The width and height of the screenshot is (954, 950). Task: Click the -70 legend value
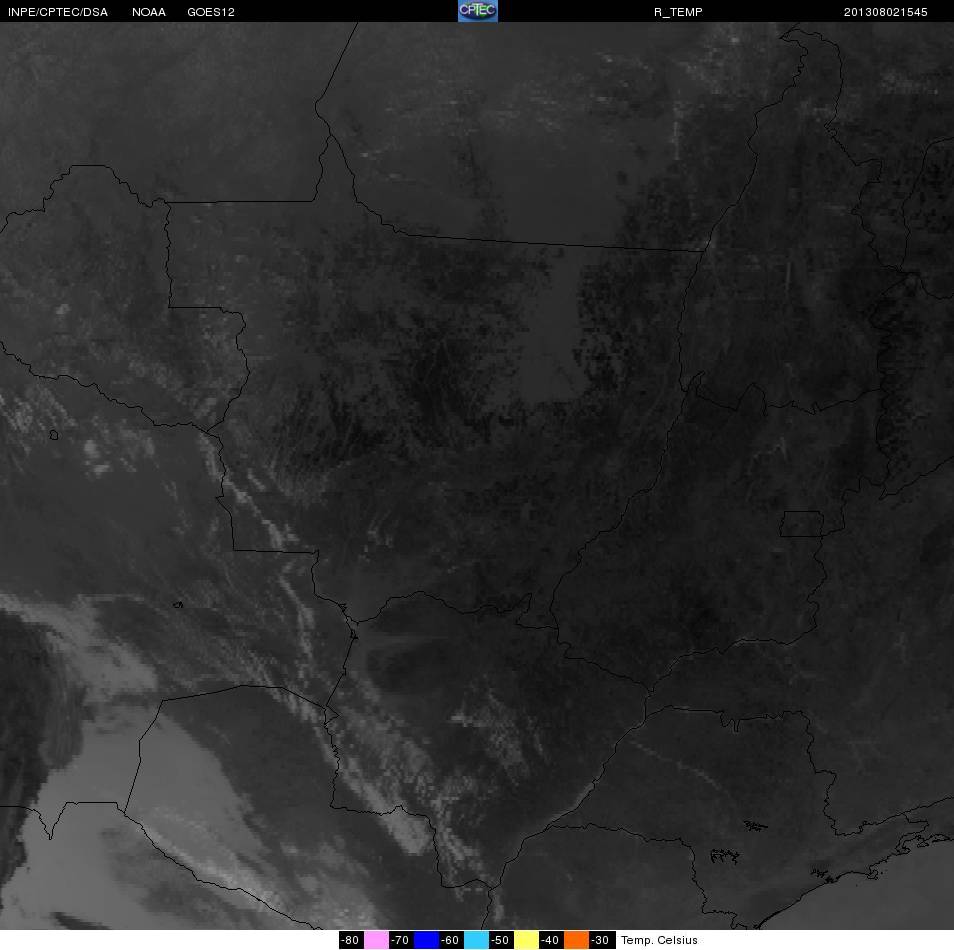click(400, 940)
